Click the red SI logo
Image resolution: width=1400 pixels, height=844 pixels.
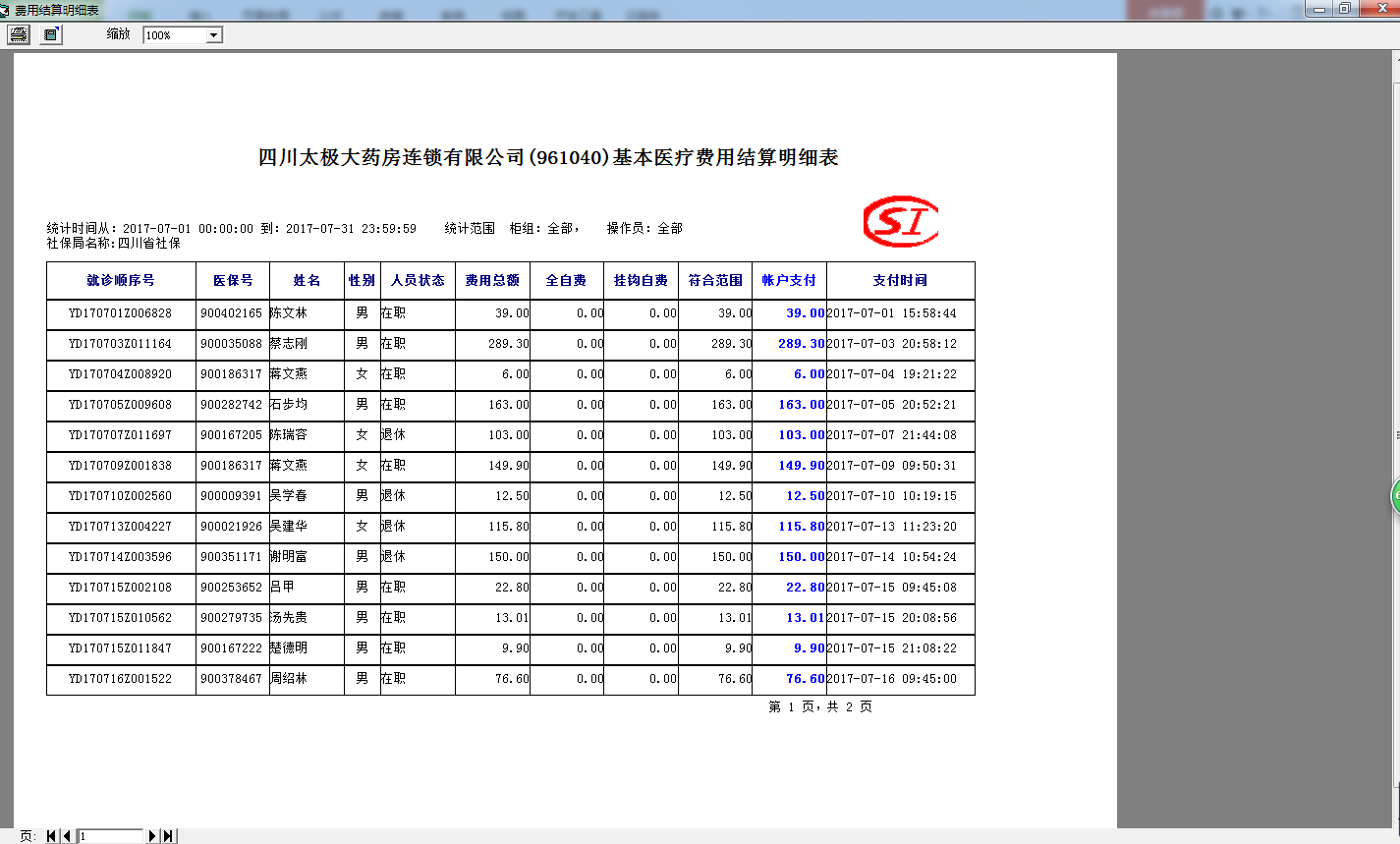[x=900, y=221]
